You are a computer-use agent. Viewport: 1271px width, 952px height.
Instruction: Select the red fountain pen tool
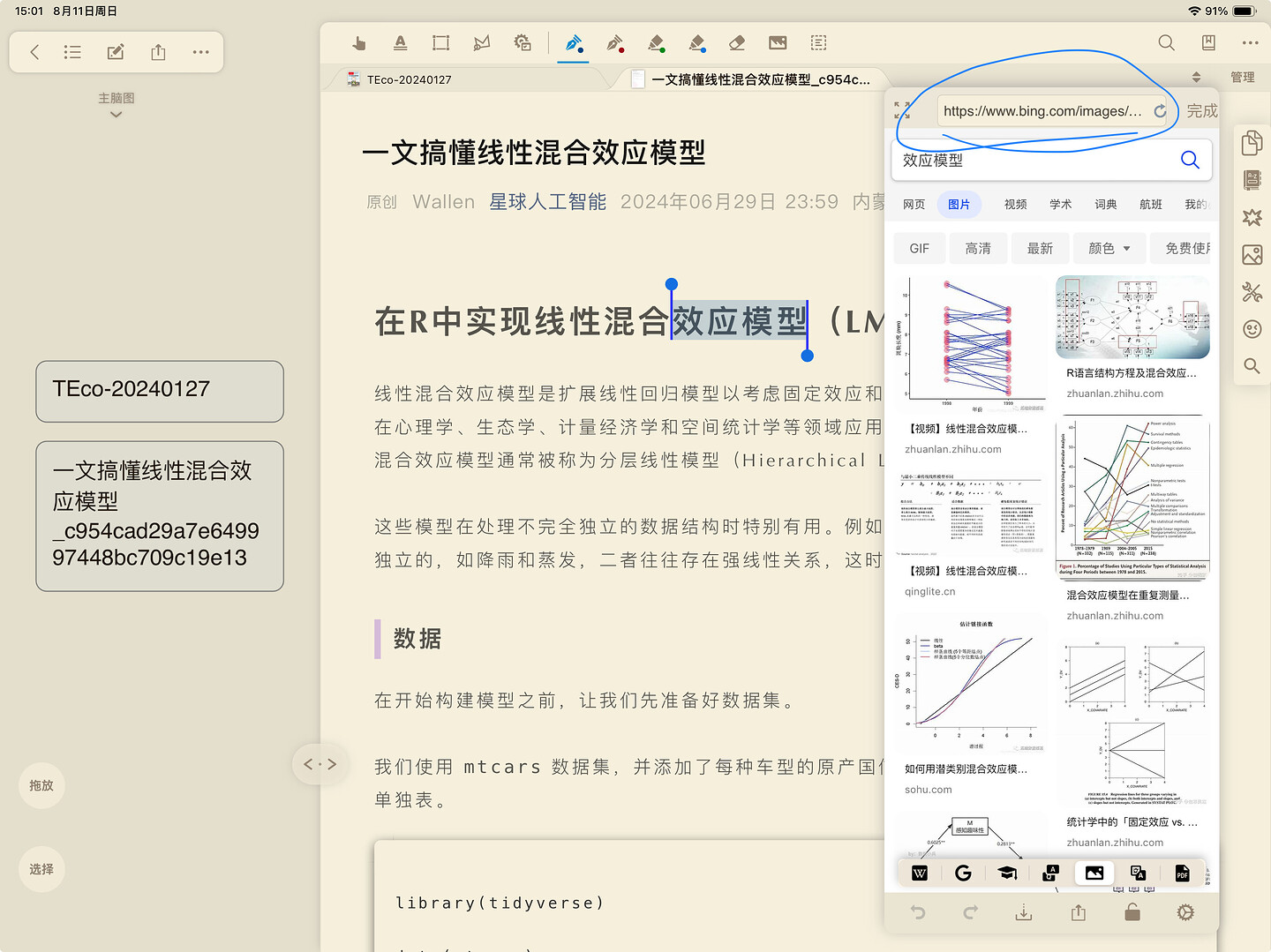tap(614, 42)
